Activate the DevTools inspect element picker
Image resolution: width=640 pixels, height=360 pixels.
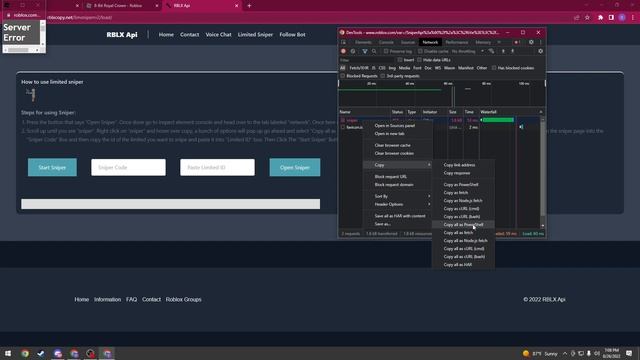click(x=344, y=42)
